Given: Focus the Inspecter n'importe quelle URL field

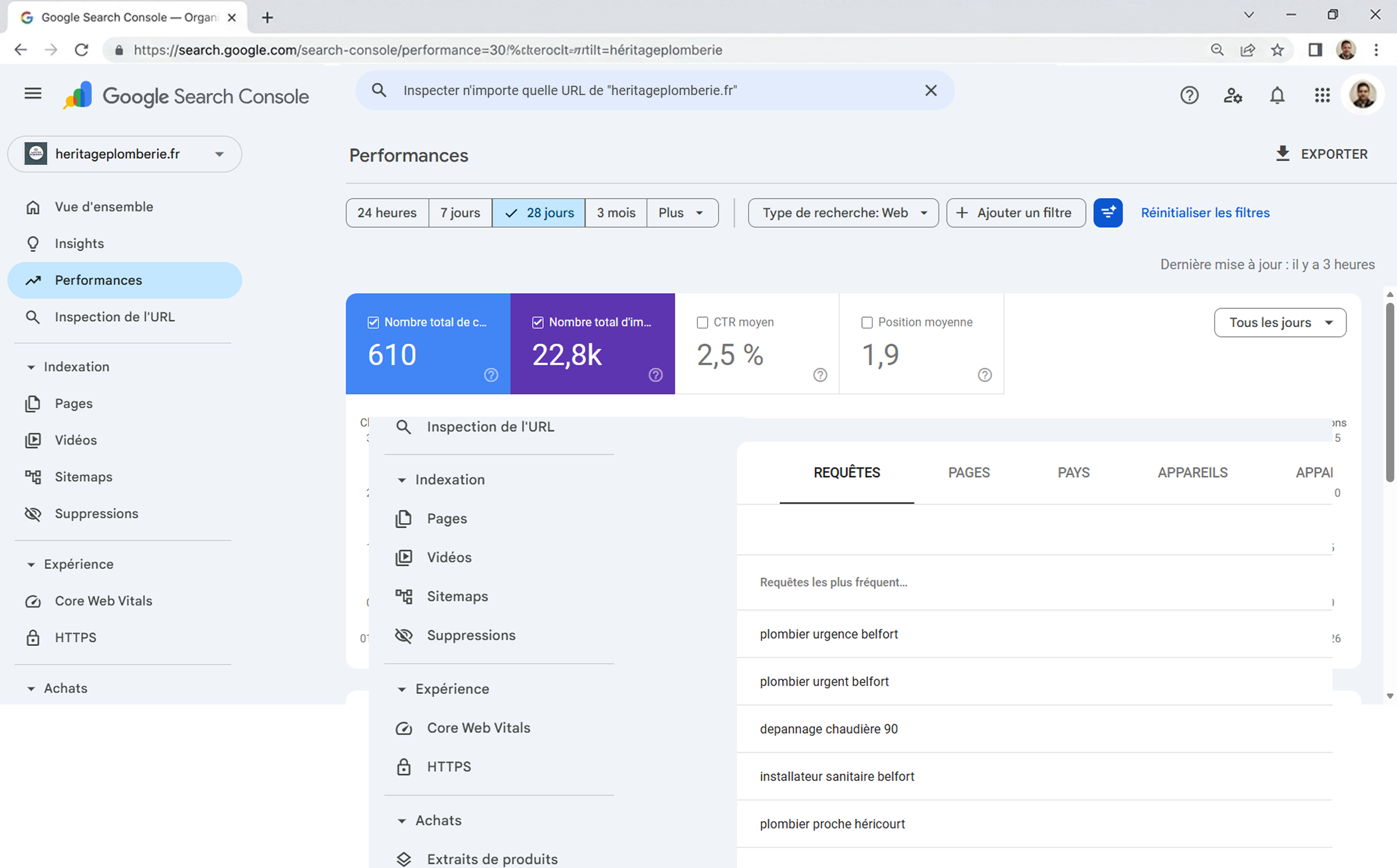Looking at the screenshot, I should tap(655, 90).
